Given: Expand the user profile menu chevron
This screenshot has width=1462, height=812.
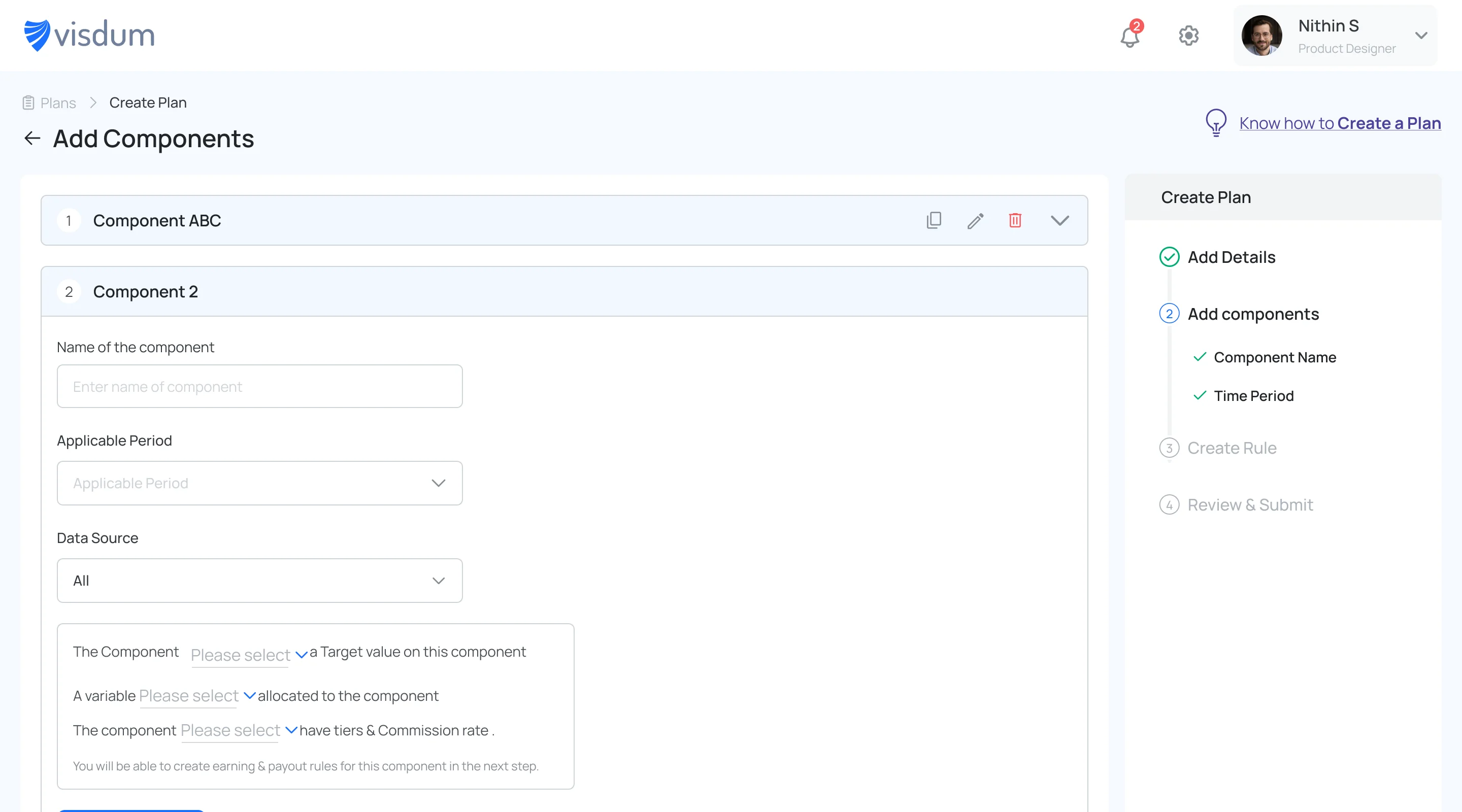Looking at the screenshot, I should click(x=1421, y=35).
